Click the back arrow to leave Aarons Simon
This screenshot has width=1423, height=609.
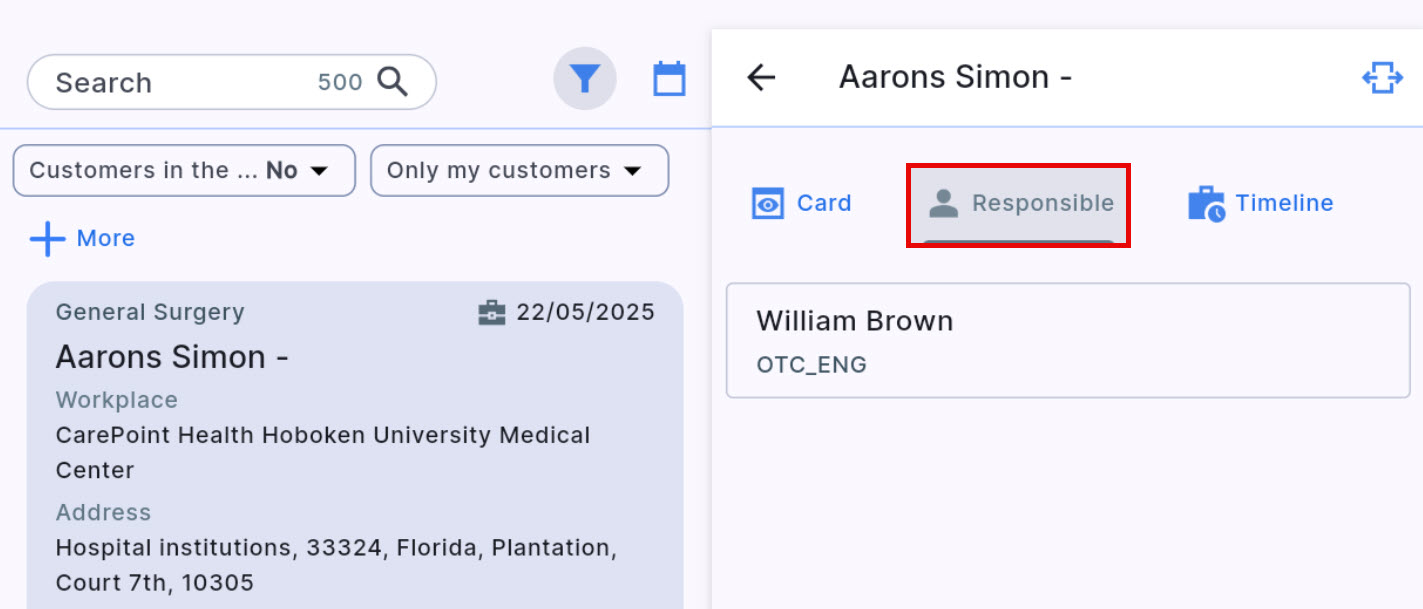coord(761,77)
